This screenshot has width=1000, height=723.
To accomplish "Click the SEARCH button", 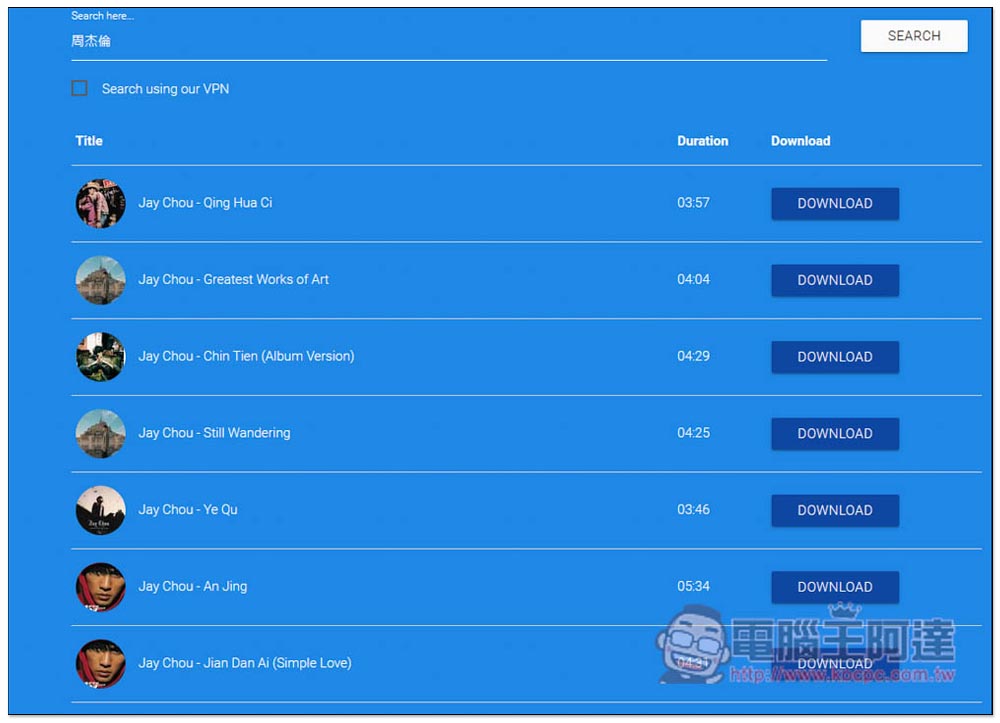I will (913, 36).
